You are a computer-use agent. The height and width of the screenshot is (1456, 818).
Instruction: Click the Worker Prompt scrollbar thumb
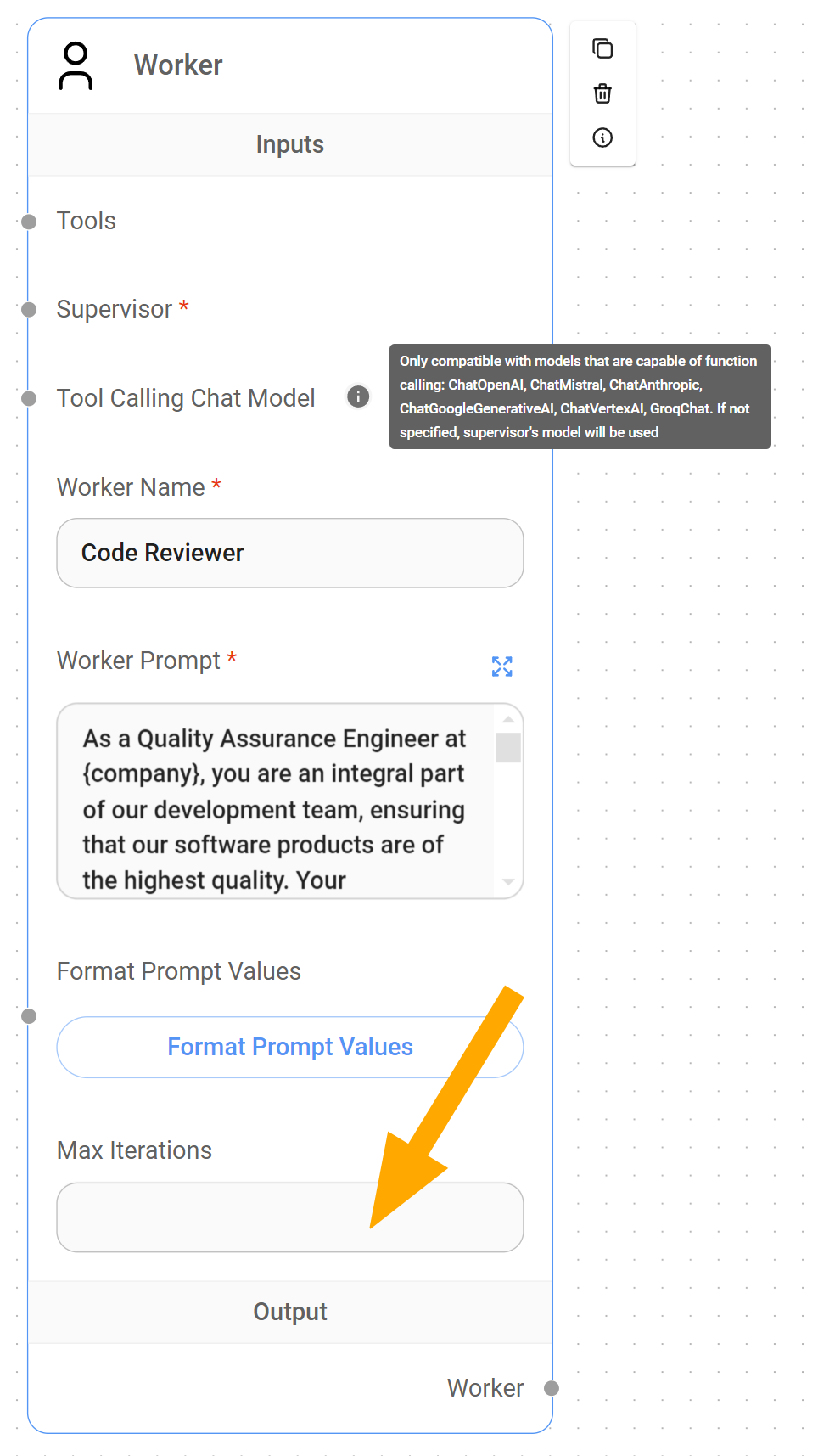tap(508, 748)
